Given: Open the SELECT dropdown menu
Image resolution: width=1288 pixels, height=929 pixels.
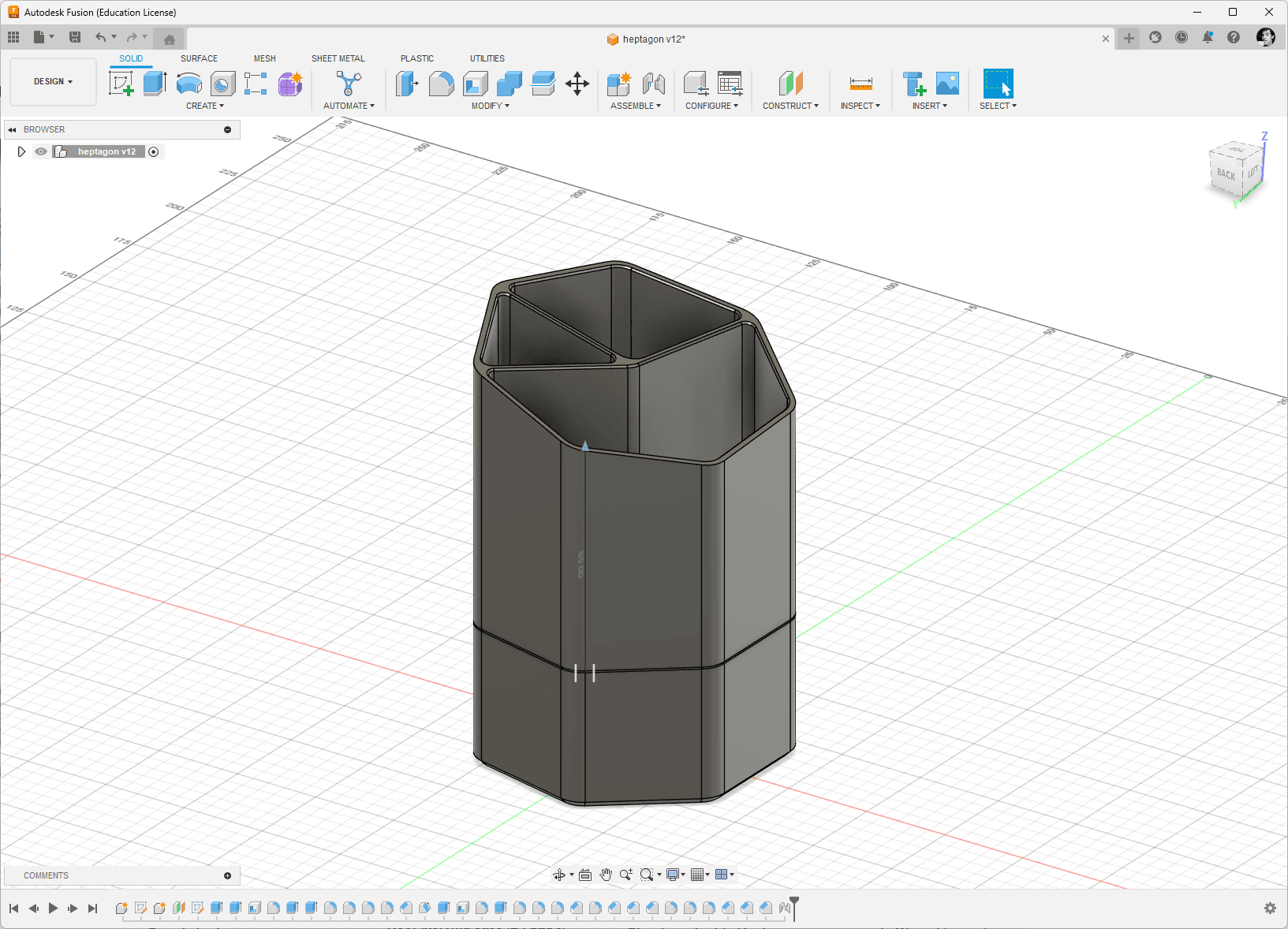Looking at the screenshot, I should [x=998, y=106].
